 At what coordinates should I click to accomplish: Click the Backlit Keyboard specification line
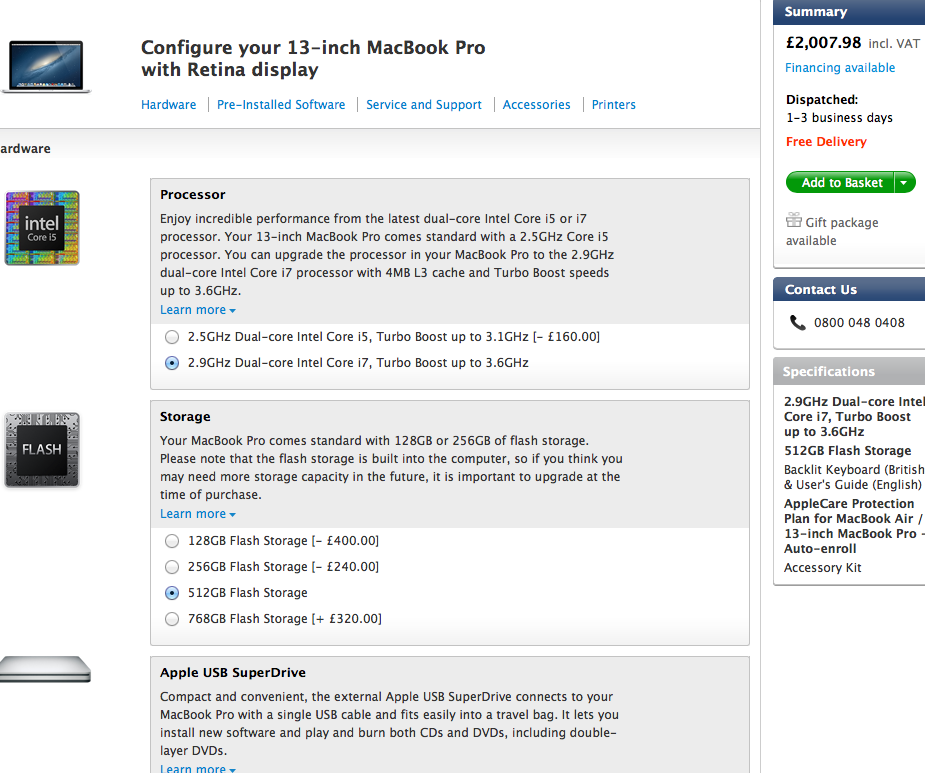click(854, 477)
